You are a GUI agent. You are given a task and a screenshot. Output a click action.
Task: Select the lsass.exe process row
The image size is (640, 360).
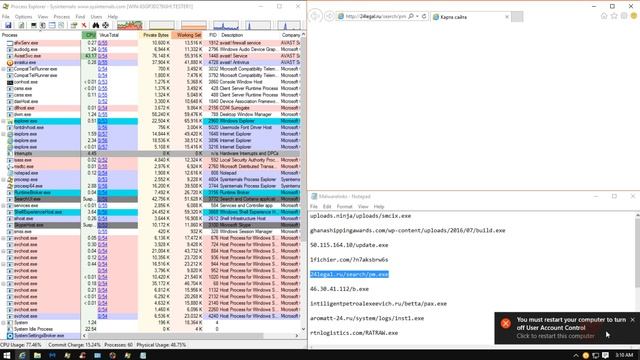pyautogui.click(x=150, y=160)
